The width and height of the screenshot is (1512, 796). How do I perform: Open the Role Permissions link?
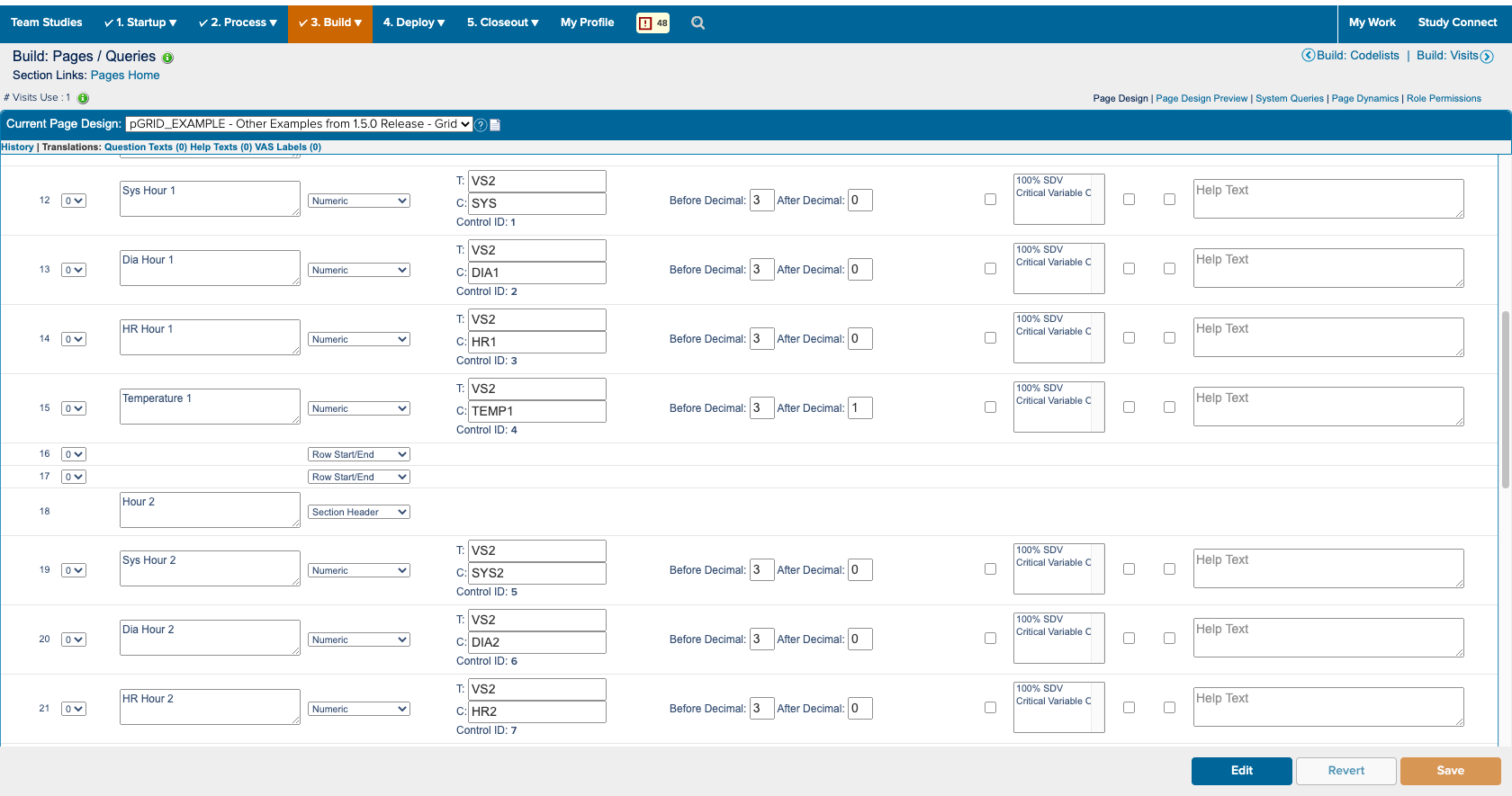click(1444, 99)
